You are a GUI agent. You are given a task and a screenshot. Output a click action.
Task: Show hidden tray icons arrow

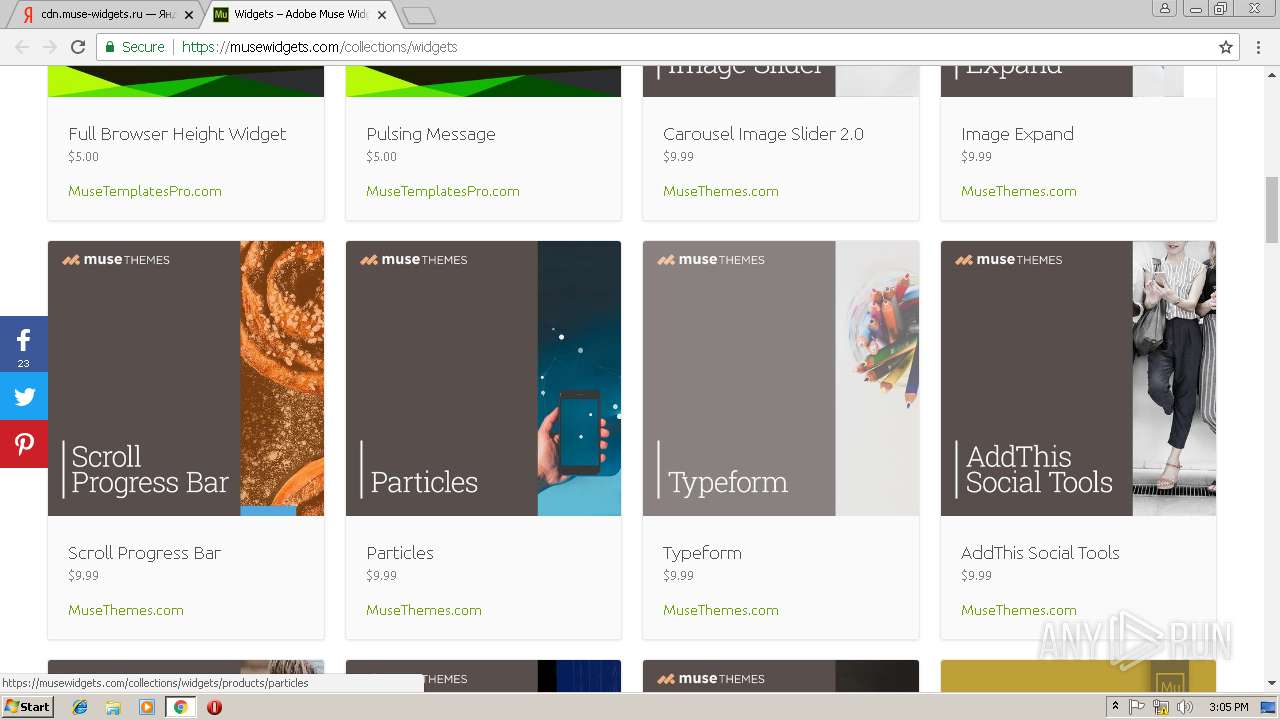pyautogui.click(x=1115, y=707)
